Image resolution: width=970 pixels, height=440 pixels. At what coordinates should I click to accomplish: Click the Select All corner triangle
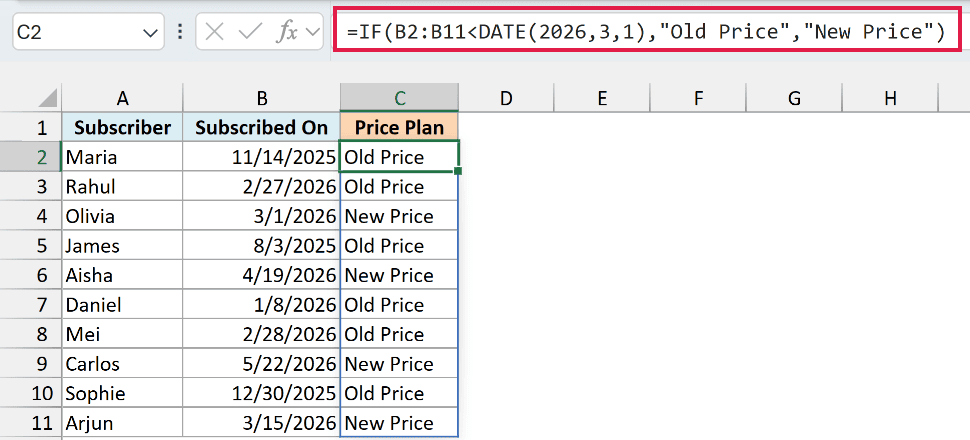(46, 97)
